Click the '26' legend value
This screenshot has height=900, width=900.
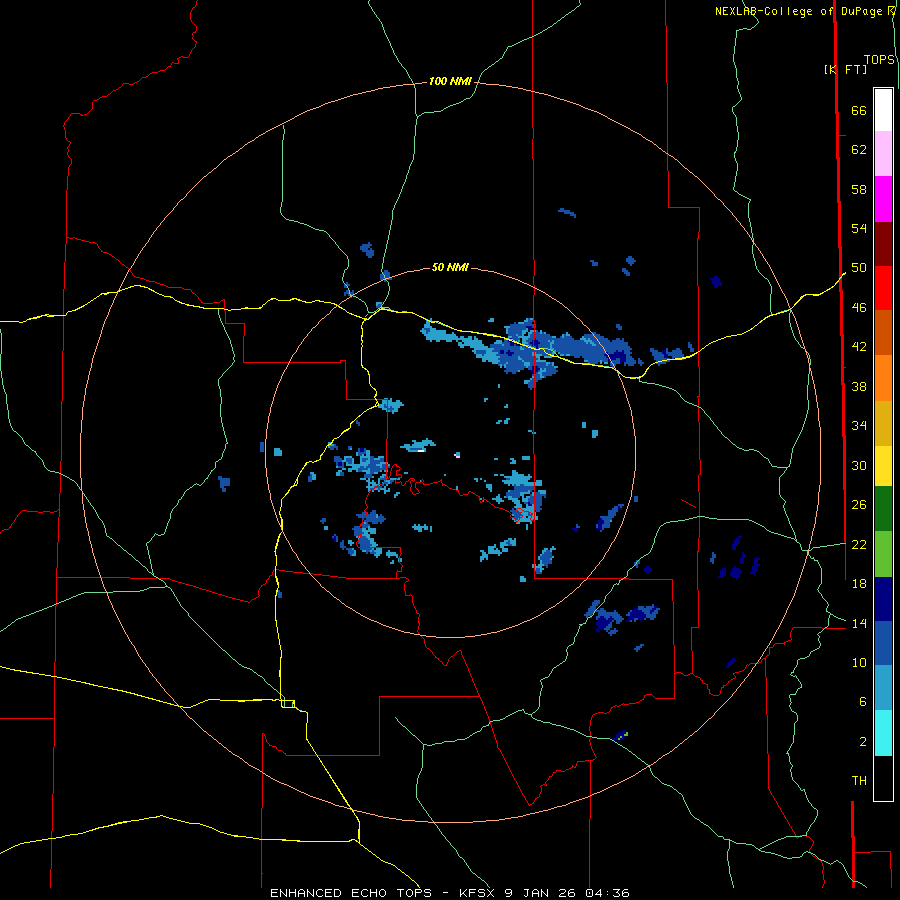click(x=859, y=505)
